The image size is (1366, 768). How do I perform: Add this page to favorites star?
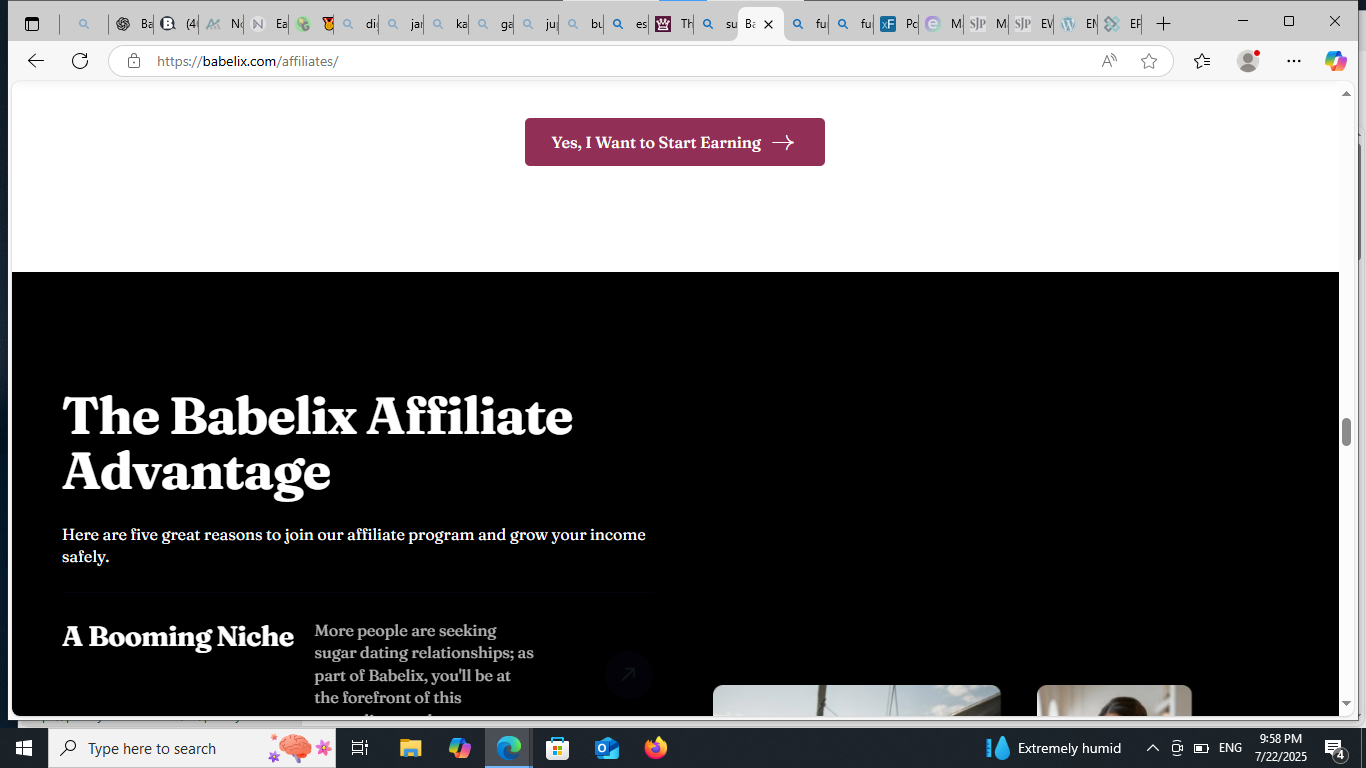[x=1149, y=61]
